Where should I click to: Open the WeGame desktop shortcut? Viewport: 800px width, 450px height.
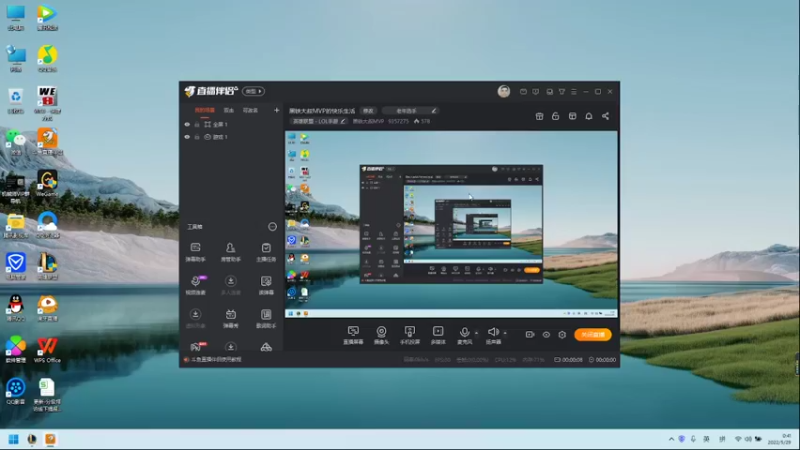tap(47, 184)
